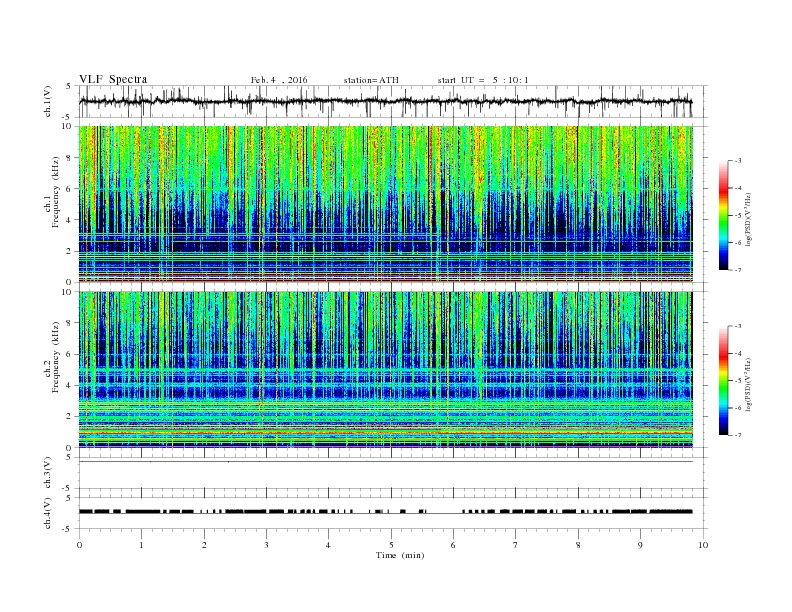Click the "6" tick on time axis

(x=453, y=545)
